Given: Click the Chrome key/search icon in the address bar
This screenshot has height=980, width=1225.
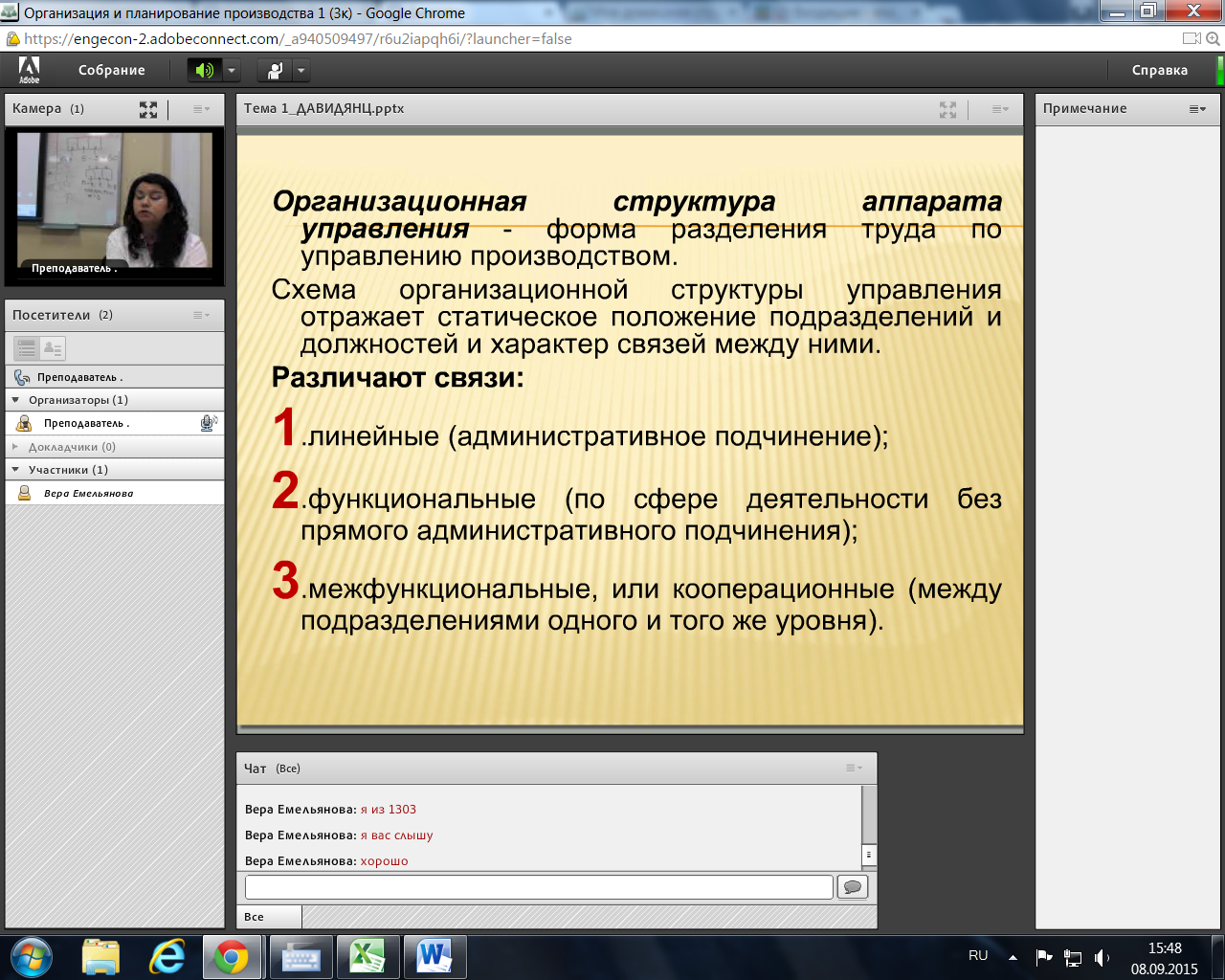Looking at the screenshot, I should (1213, 39).
